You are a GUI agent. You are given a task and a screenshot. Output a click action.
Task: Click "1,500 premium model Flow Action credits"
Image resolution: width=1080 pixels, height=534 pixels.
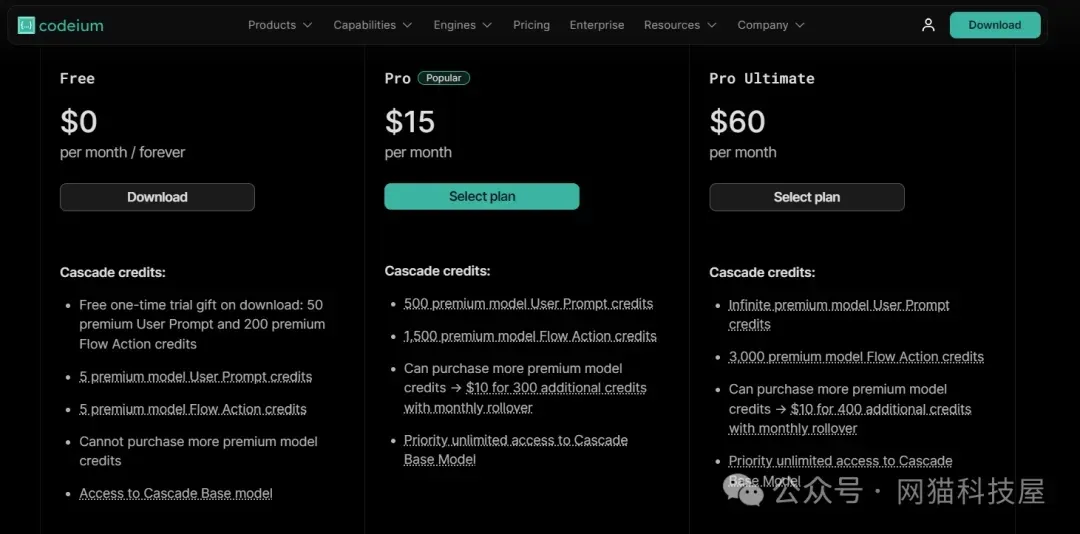pyautogui.click(x=530, y=336)
